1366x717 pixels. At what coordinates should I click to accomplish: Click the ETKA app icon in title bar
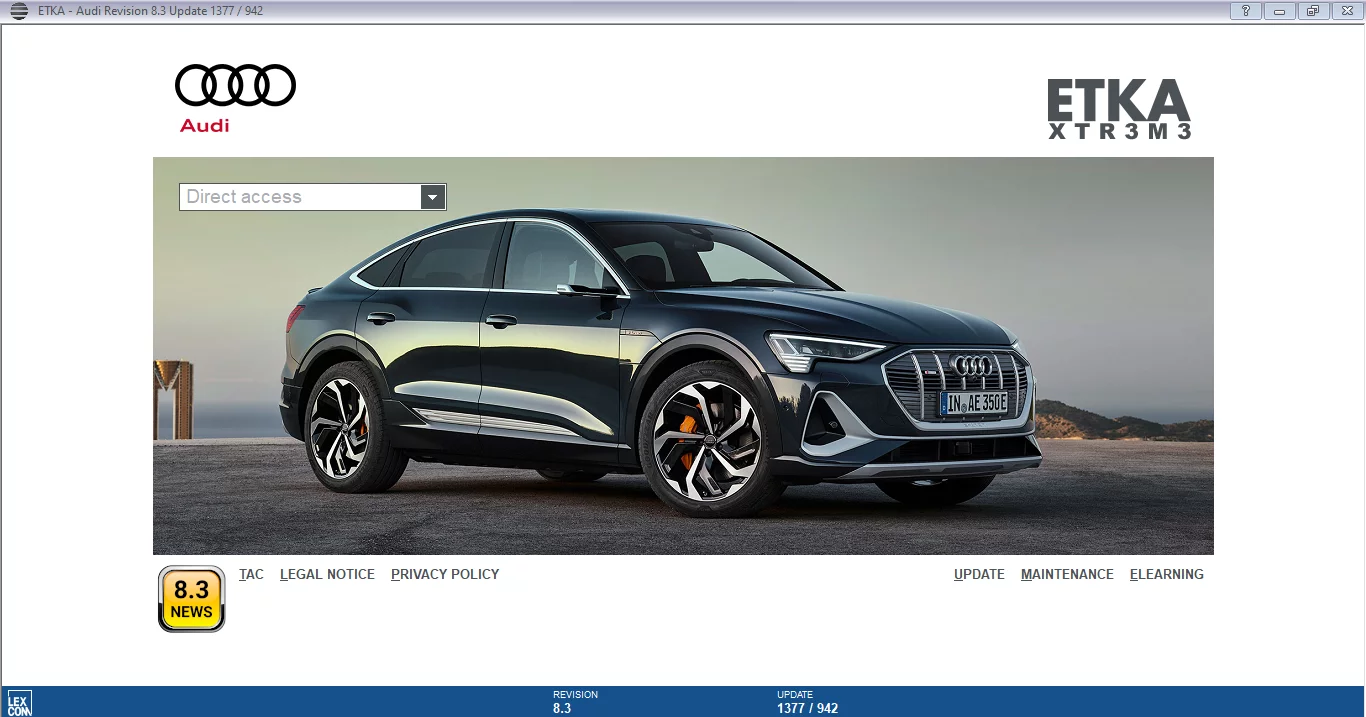pyautogui.click(x=19, y=11)
